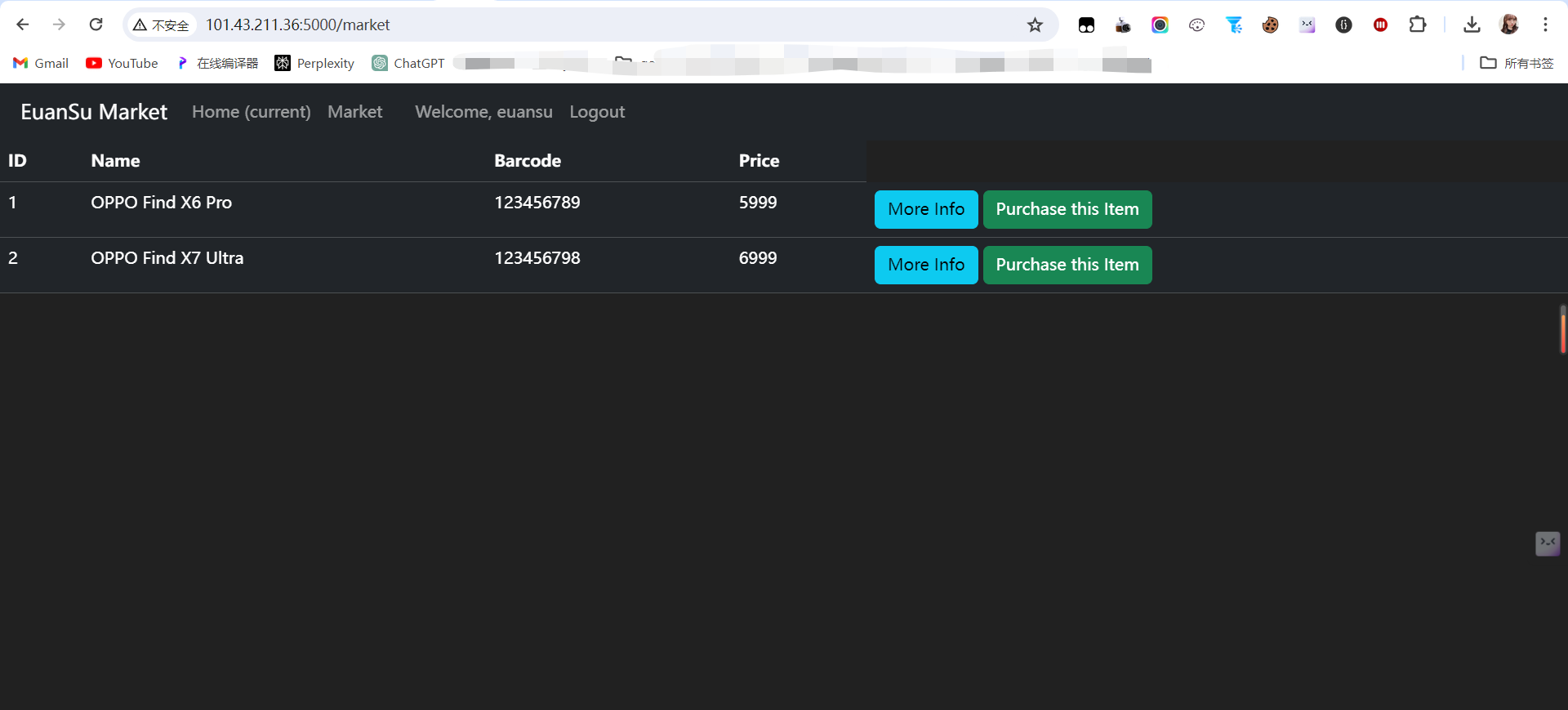
Task: Click the OPPO Find X6 Pro name cell
Action: 161,203
